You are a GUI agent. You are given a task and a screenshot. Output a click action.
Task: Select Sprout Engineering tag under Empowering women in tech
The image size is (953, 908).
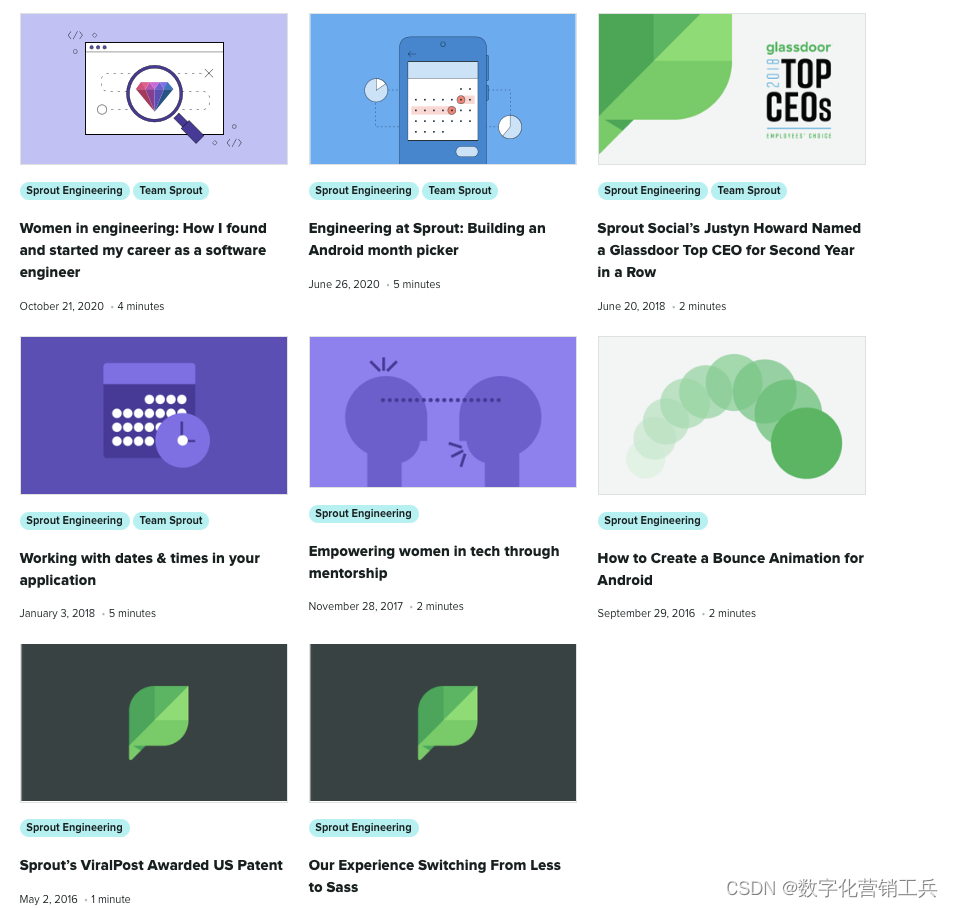click(x=363, y=514)
